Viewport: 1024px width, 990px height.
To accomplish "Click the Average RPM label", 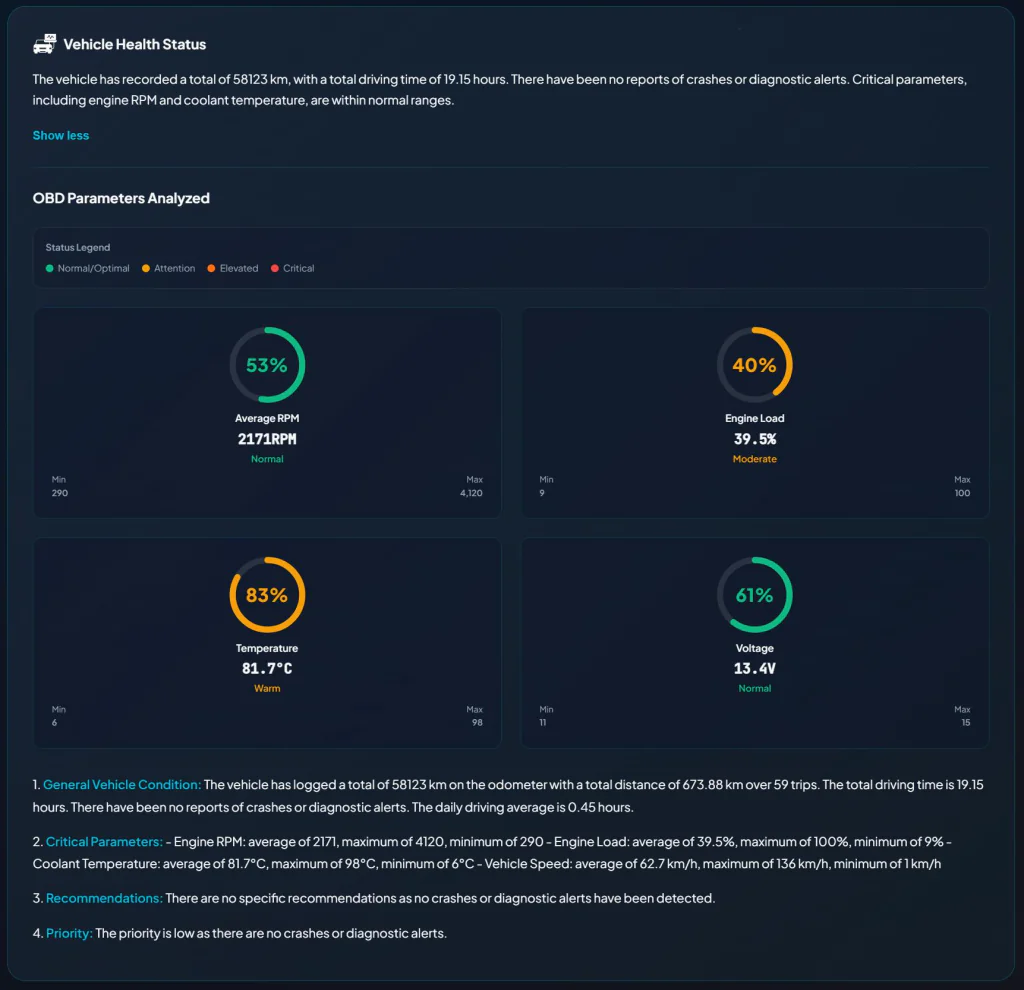I will [x=267, y=418].
